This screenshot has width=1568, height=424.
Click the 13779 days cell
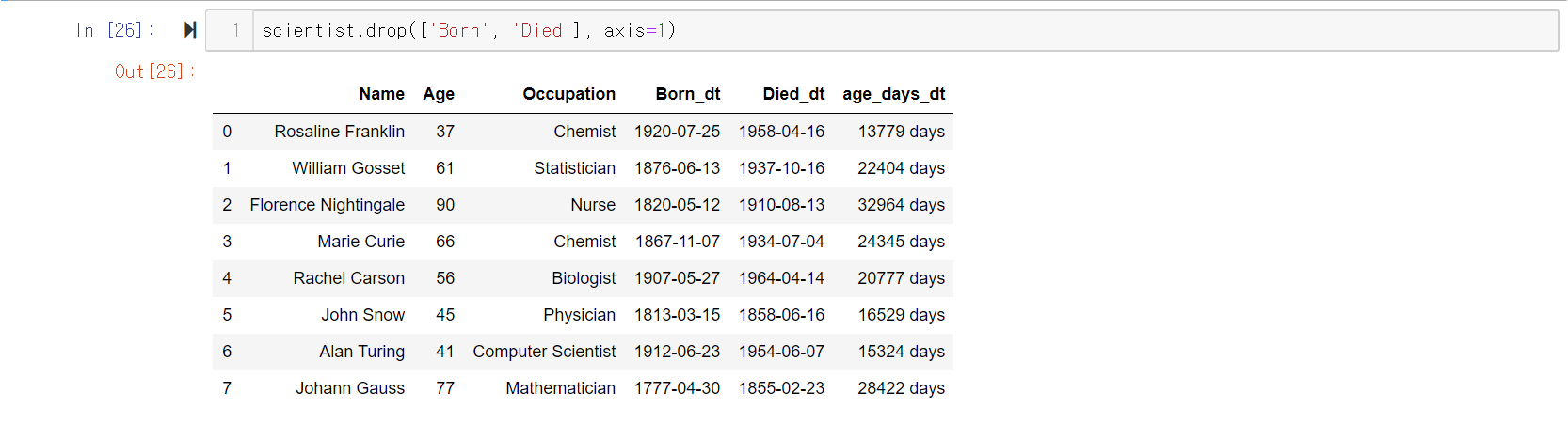pyautogui.click(x=901, y=132)
